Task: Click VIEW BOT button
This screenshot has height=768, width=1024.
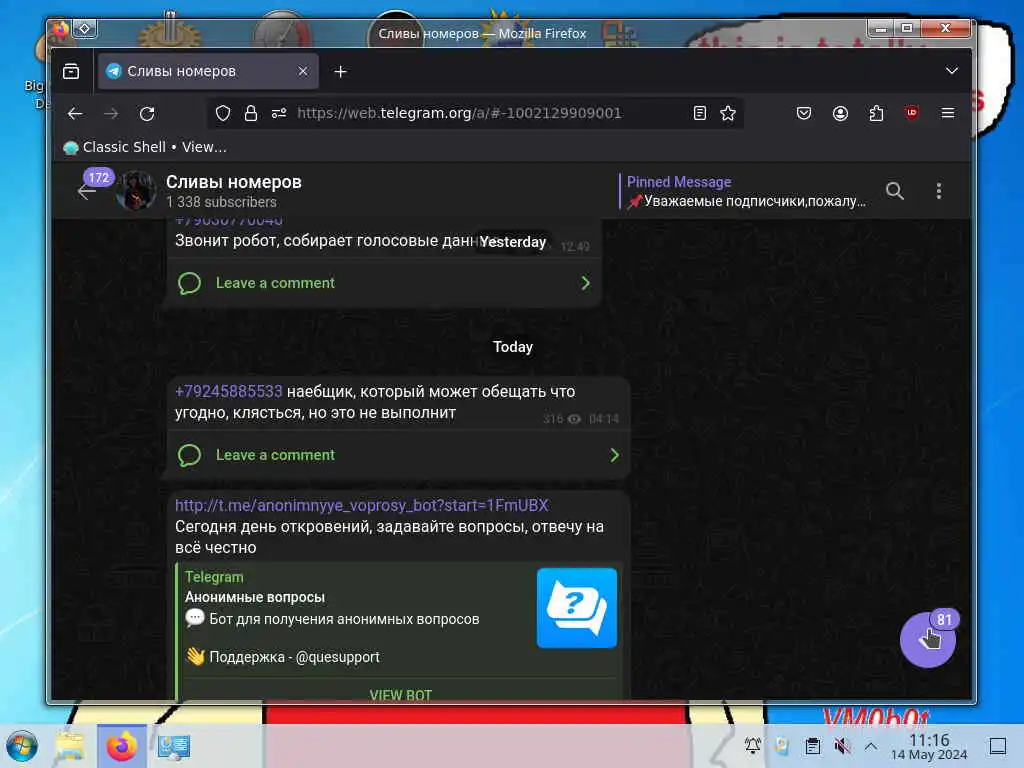Action: click(400, 695)
